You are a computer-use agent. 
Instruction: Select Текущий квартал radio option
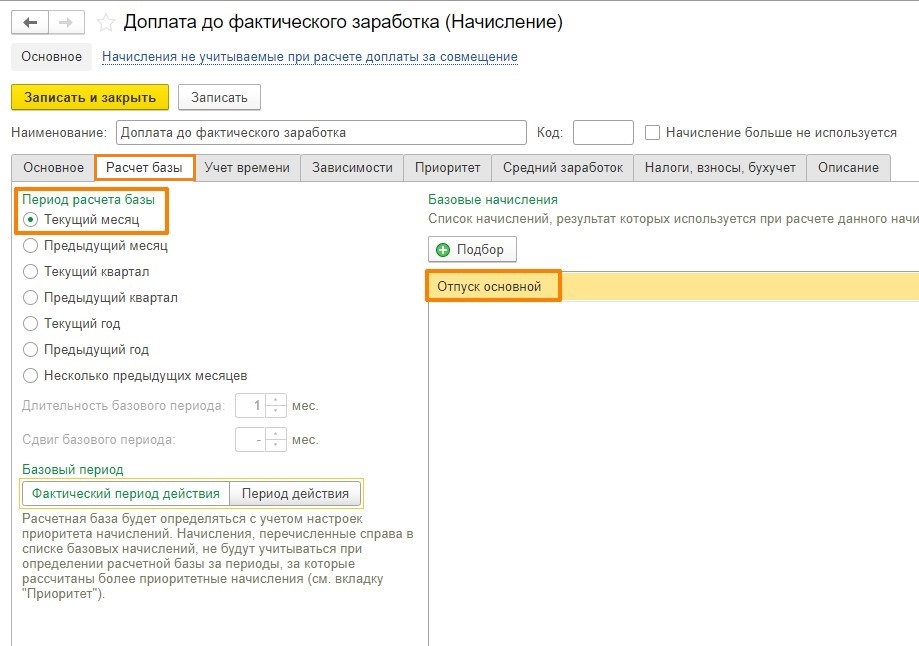[x=30, y=271]
